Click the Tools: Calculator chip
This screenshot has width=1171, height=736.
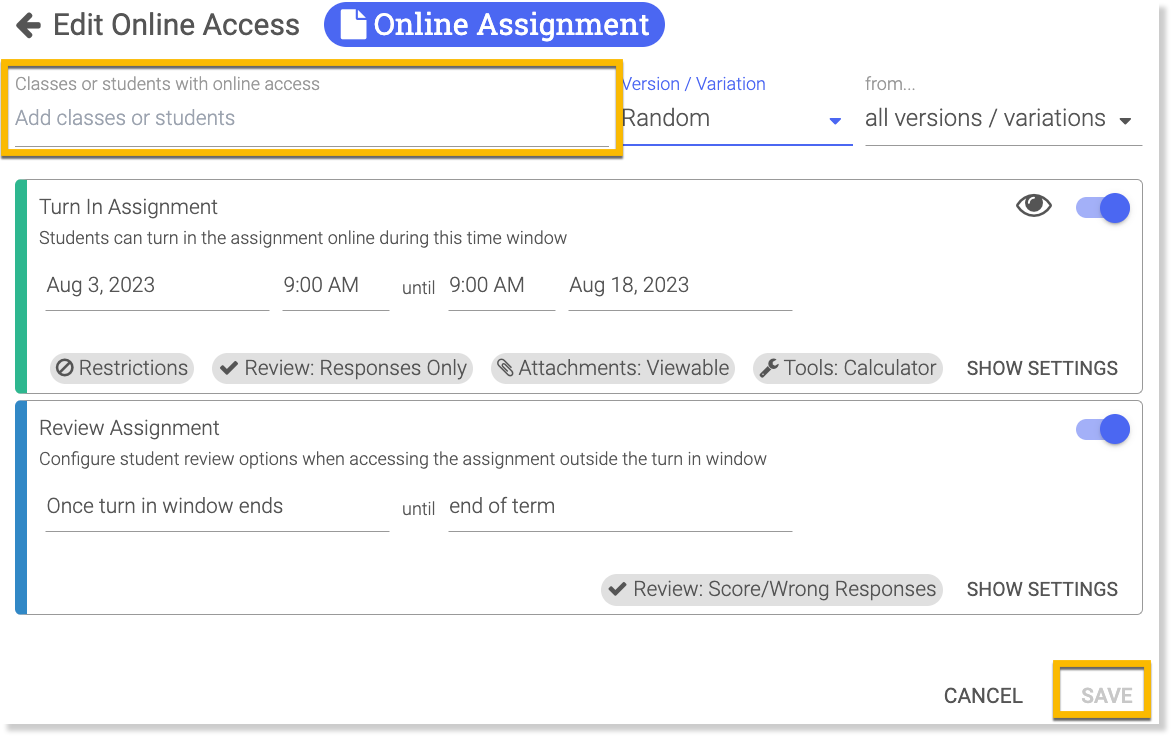click(x=848, y=368)
